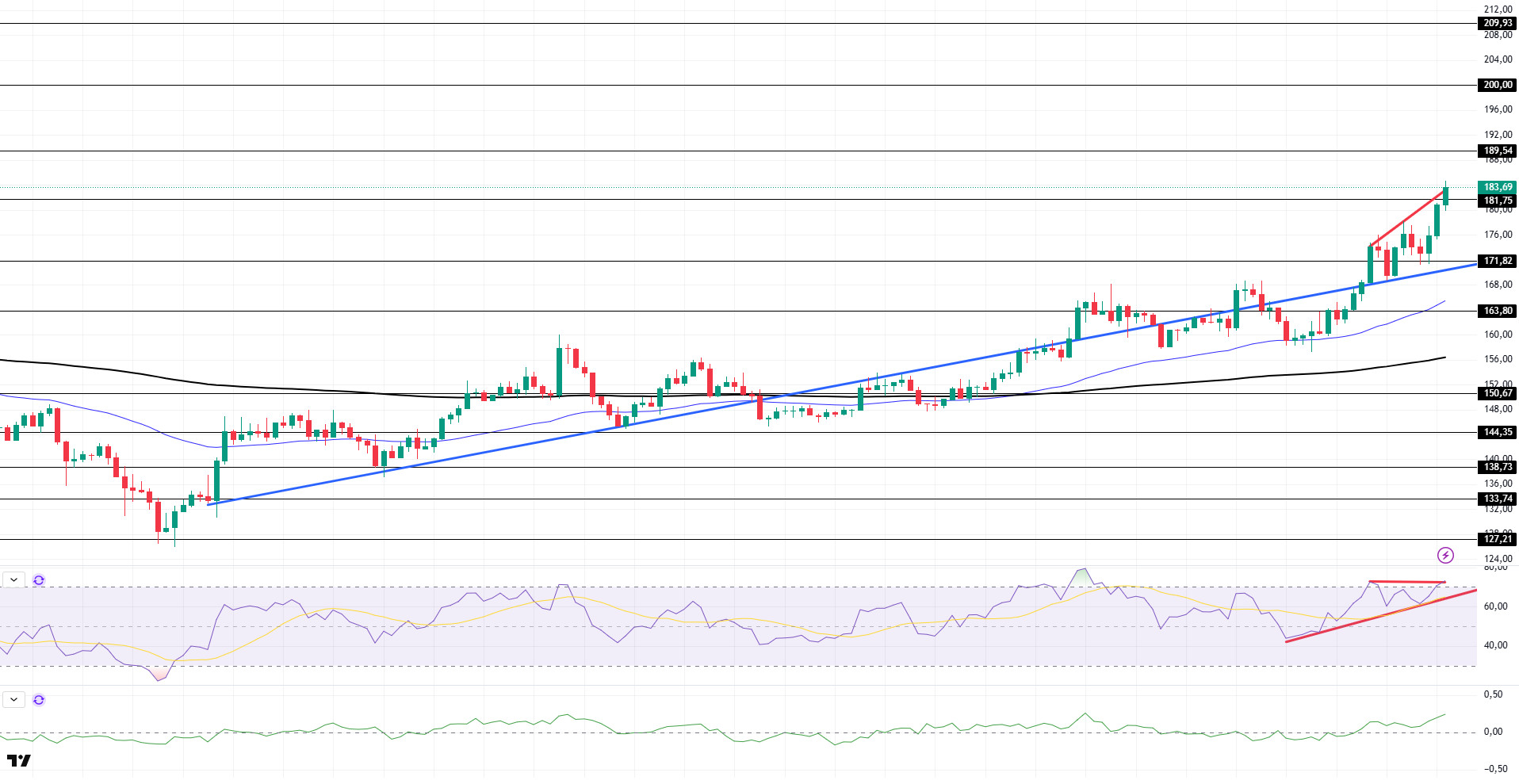The image size is (1519, 784).
Task: Select the 200,00 price level label
Action: coord(1498,85)
